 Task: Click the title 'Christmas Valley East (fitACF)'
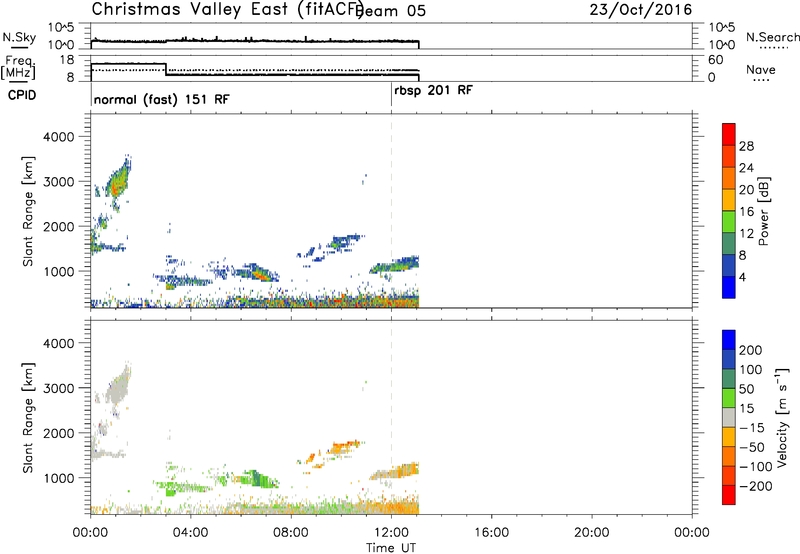click(x=228, y=9)
